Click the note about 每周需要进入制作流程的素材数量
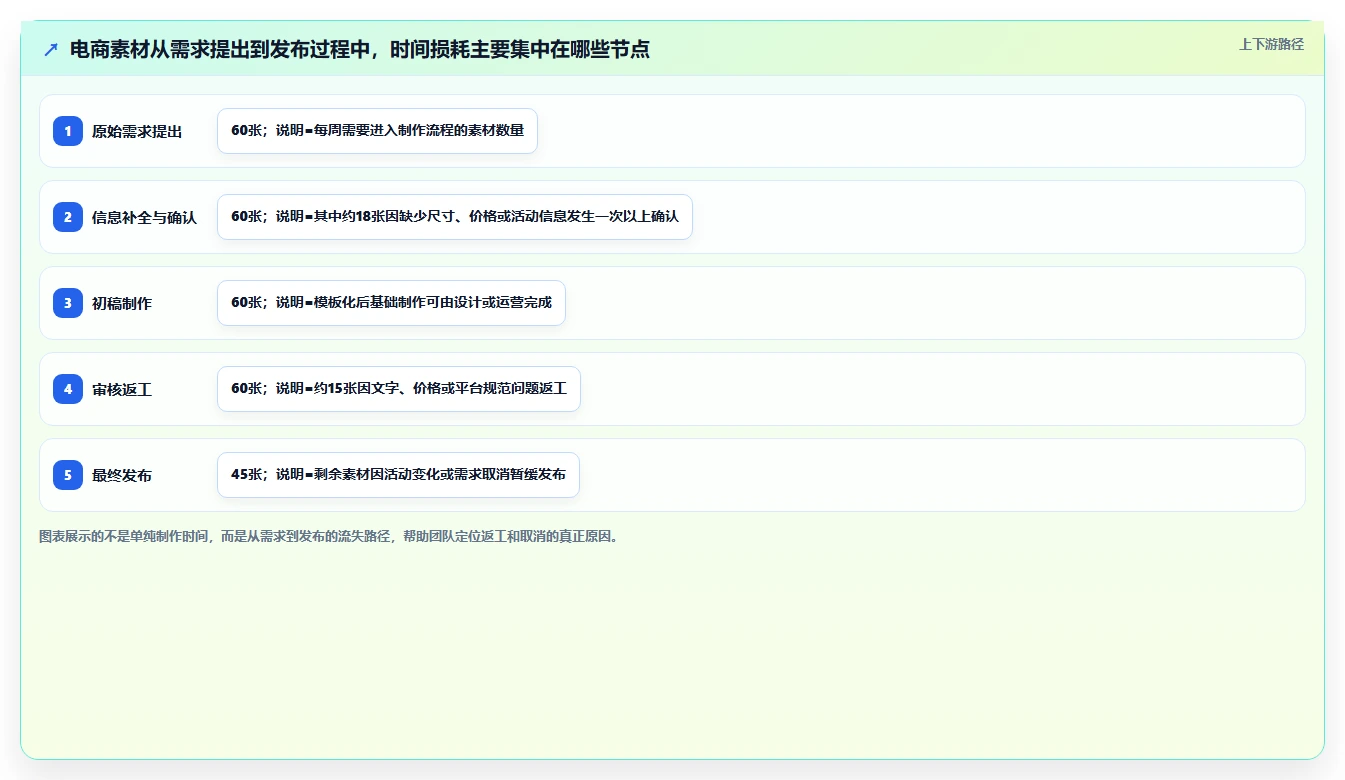The height and width of the screenshot is (780, 1345). pos(377,131)
